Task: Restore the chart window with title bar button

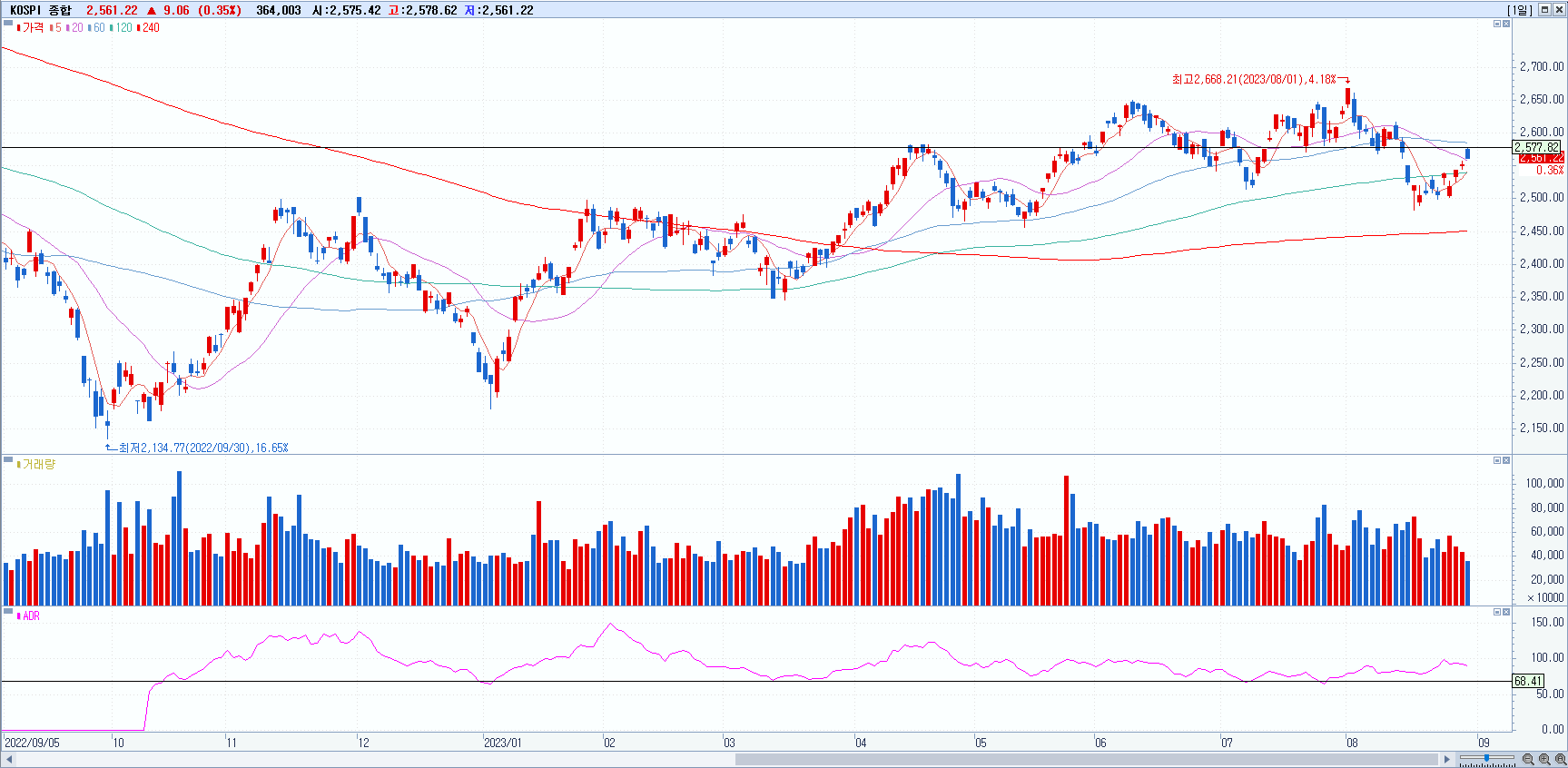Action: click(1544, 10)
